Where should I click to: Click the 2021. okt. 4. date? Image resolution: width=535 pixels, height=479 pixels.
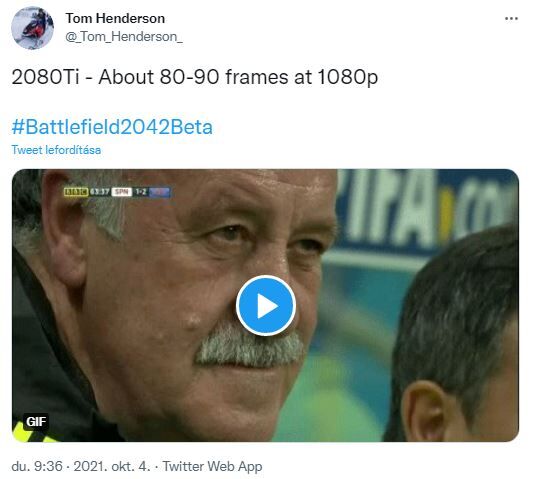pyautogui.click(x=112, y=466)
